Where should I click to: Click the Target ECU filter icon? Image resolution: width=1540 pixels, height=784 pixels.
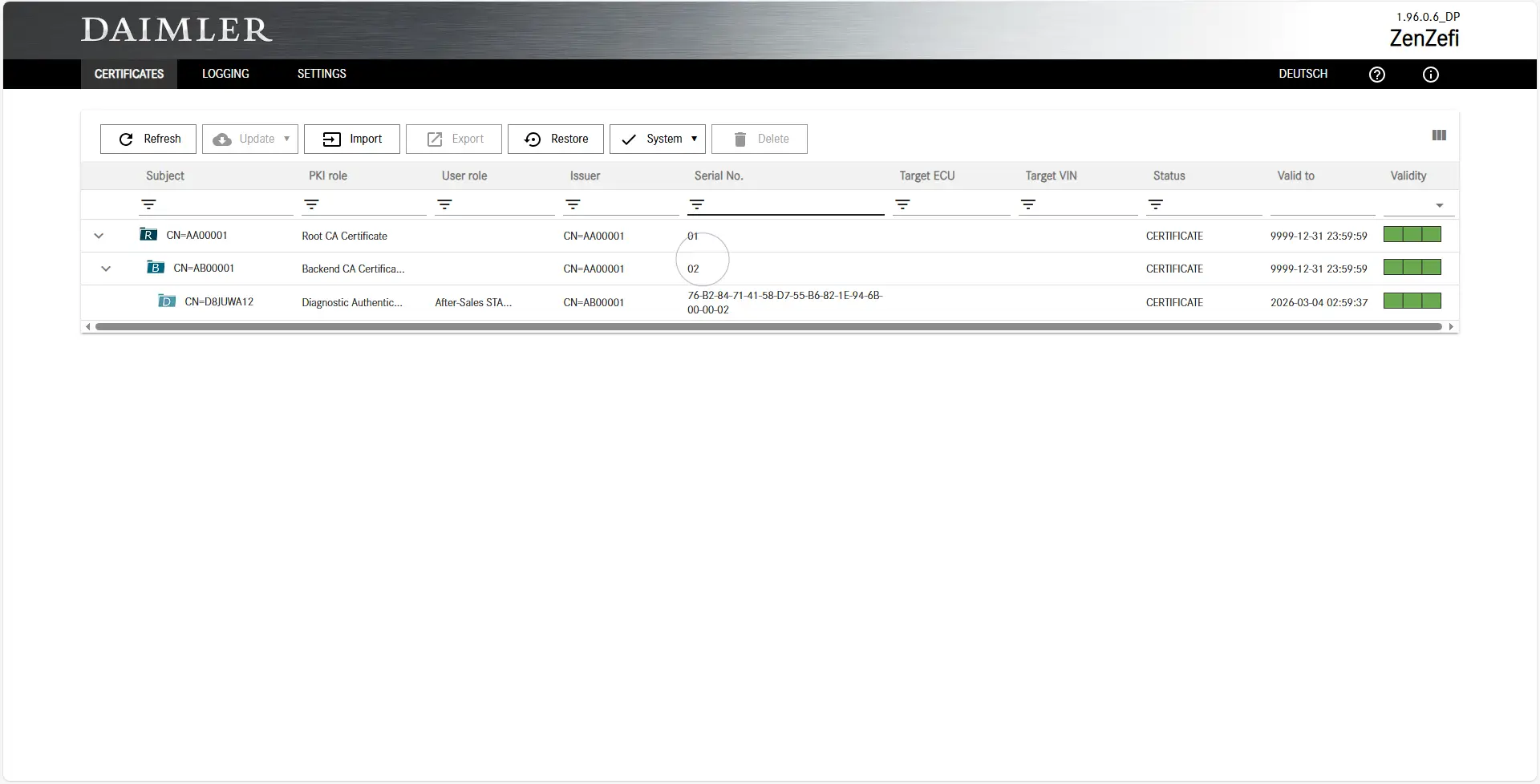902,205
